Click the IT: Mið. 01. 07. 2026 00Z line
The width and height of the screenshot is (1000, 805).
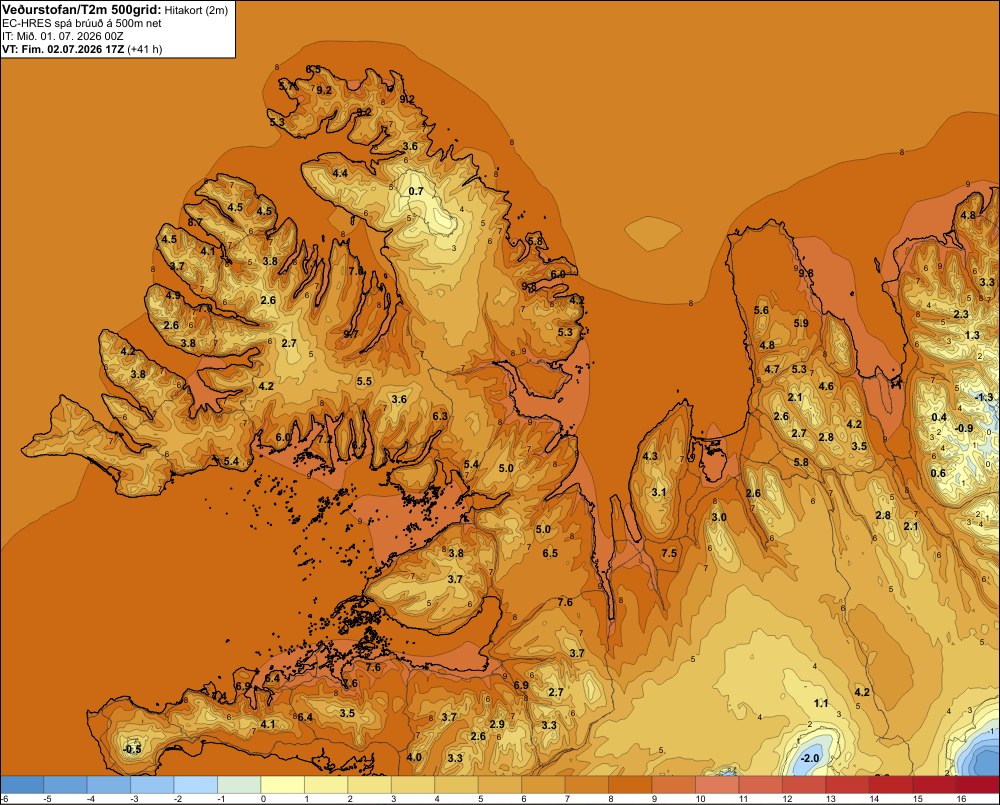coord(62,36)
